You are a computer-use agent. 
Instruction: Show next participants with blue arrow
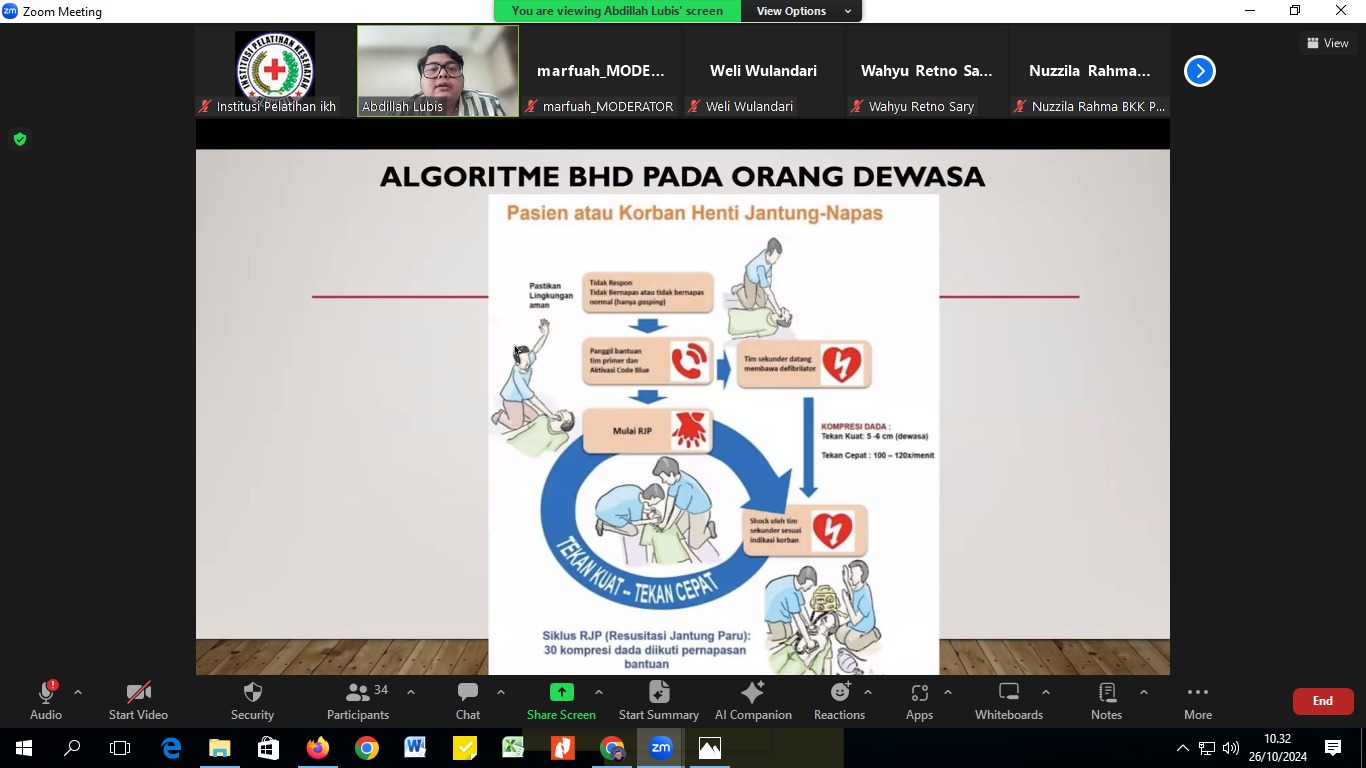click(x=1199, y=71)
